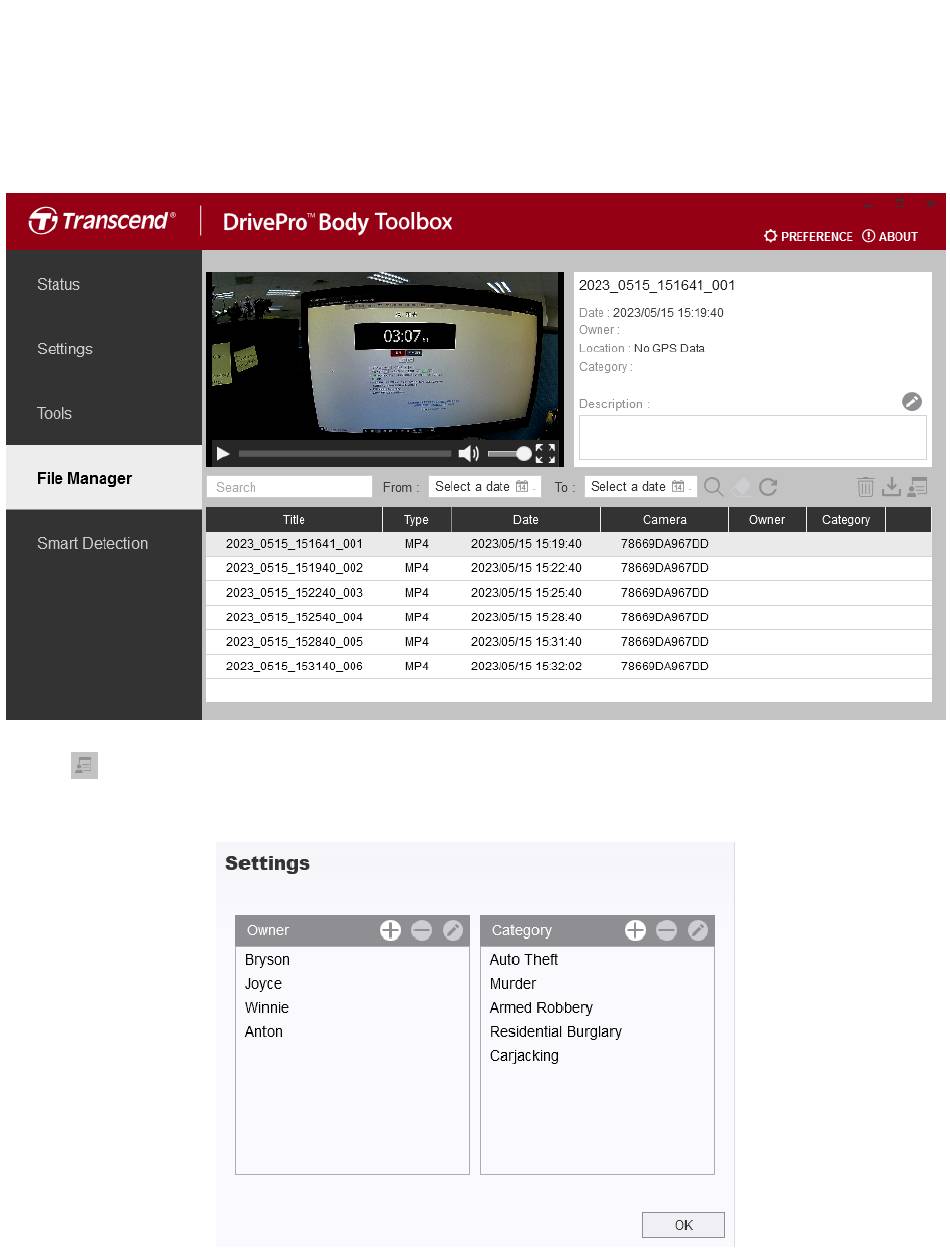Download selected file with the download icon

[891, 487]
